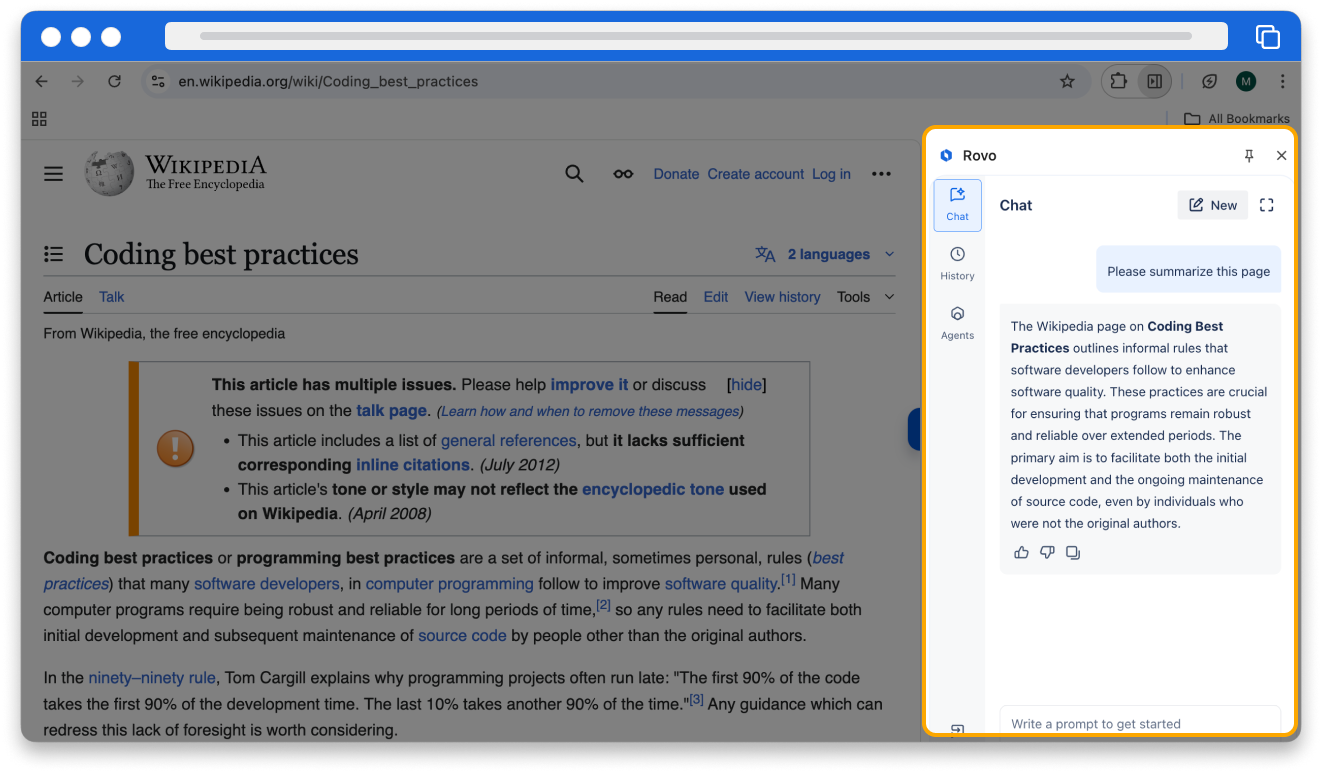This screenshot has height=773, width=1322.
Task: Click the performance icon beside profile avatar
Action: pyautogui.click(x=1209, y=81)
